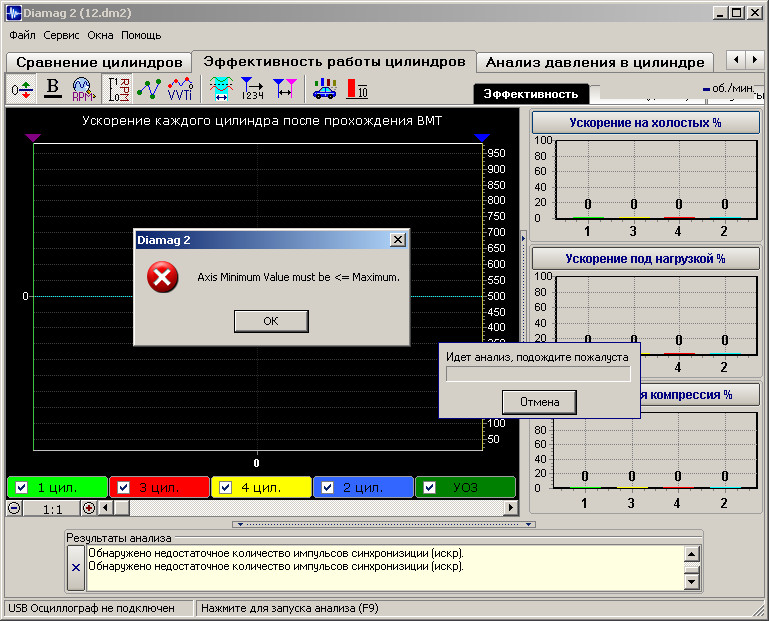Click the results list scroll down arrow
Image resolution: width=769 pixels, height=621 pixels.
point(692,582)
